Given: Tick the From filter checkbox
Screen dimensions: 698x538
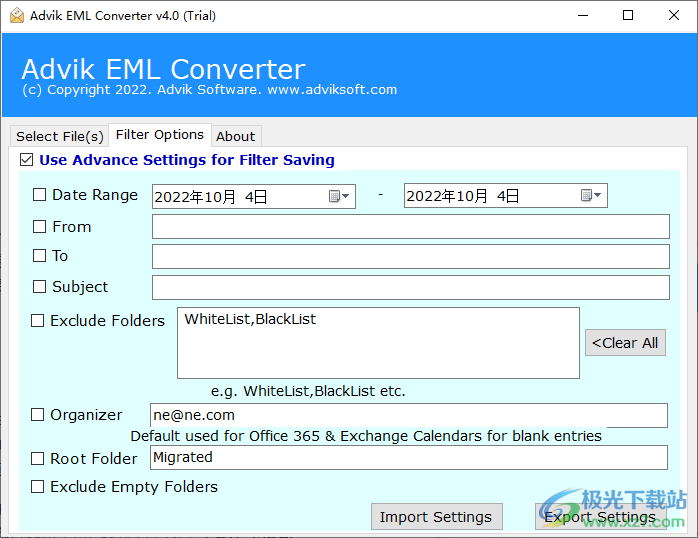Looking at the screenshot, I should (39, 227).
